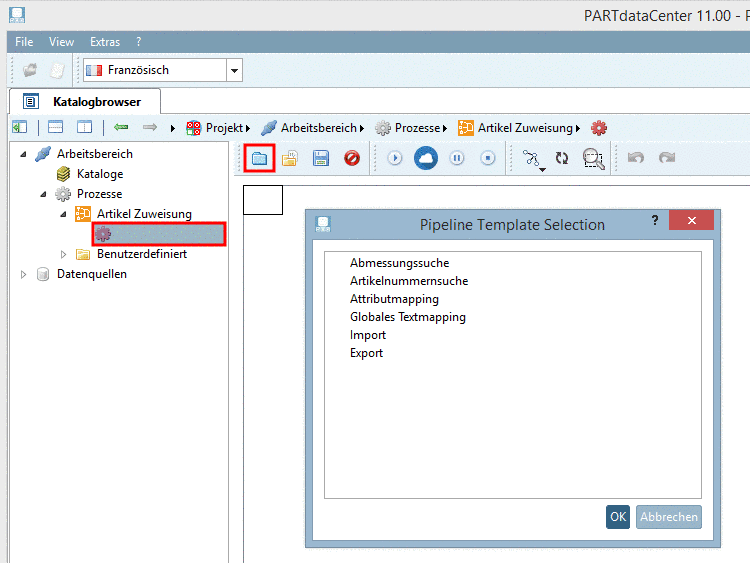Image resolution: width=750 pixels, height=563 pixels.
Task: Stop the pipeline execution
Action: 487,158
